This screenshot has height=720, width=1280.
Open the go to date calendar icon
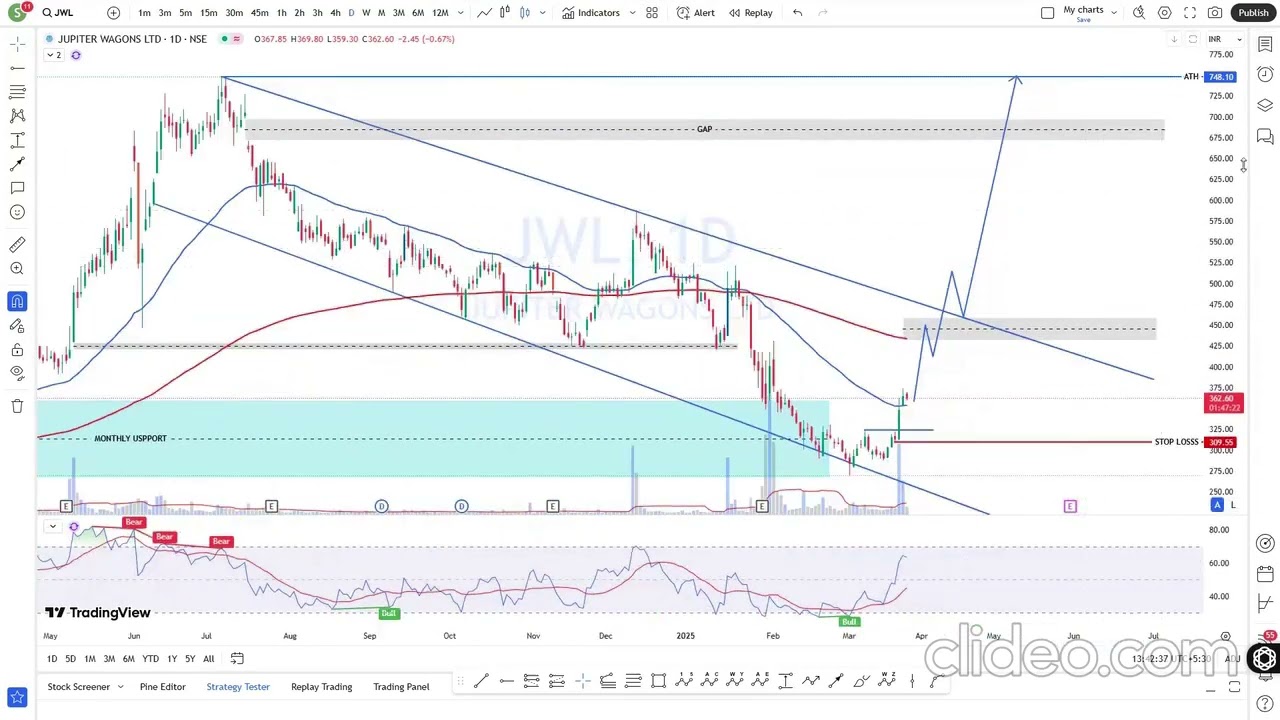pyautogui.click(x=237, y=658)
